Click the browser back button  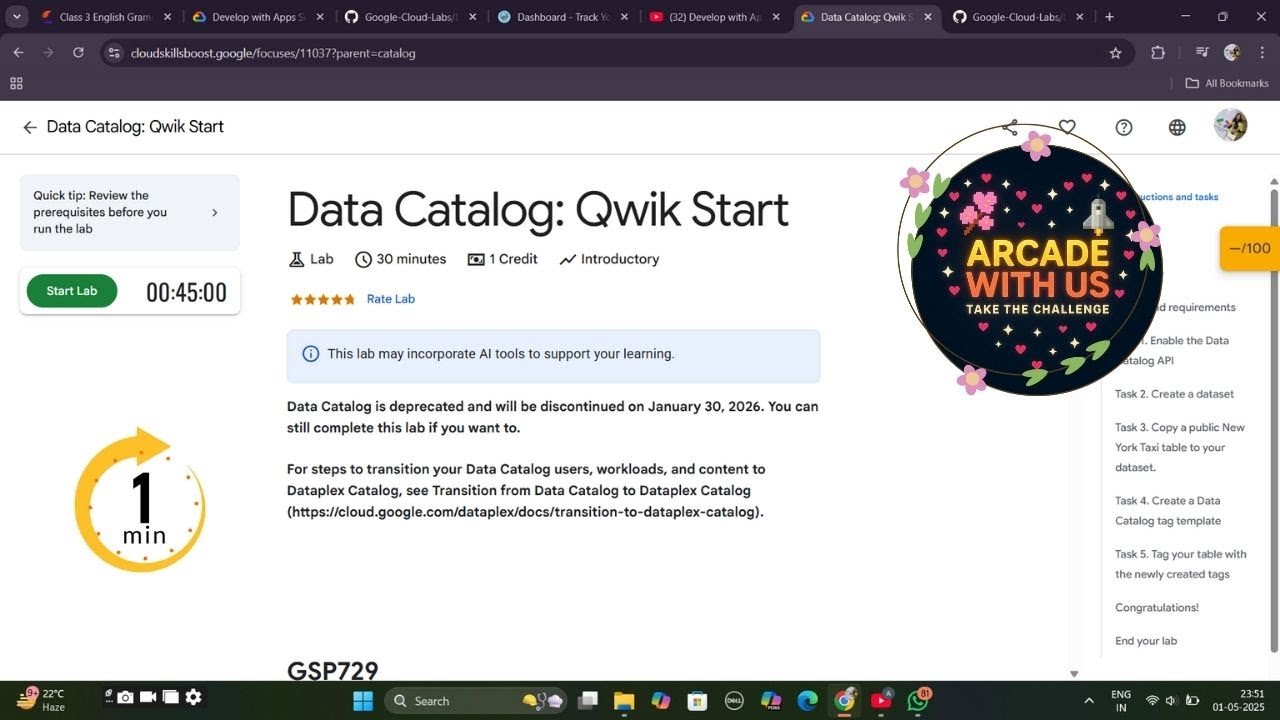[x=18, y=53]
